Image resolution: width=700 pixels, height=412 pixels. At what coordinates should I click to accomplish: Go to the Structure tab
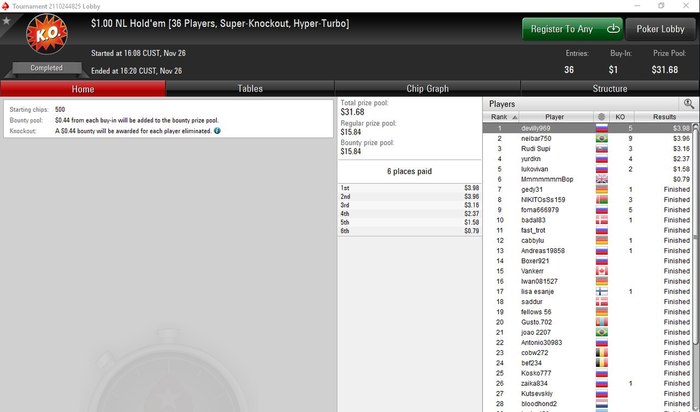click(610, 88)
